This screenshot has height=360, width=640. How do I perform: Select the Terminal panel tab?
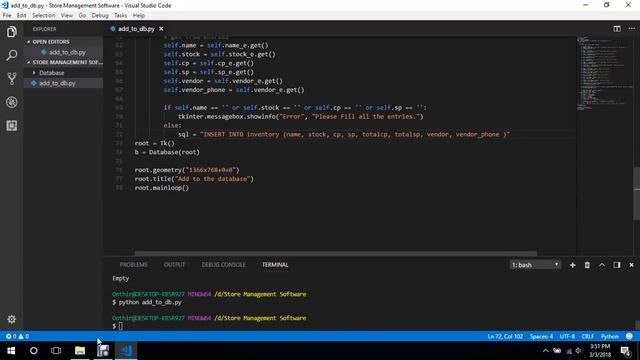click(x=275, y=265)
